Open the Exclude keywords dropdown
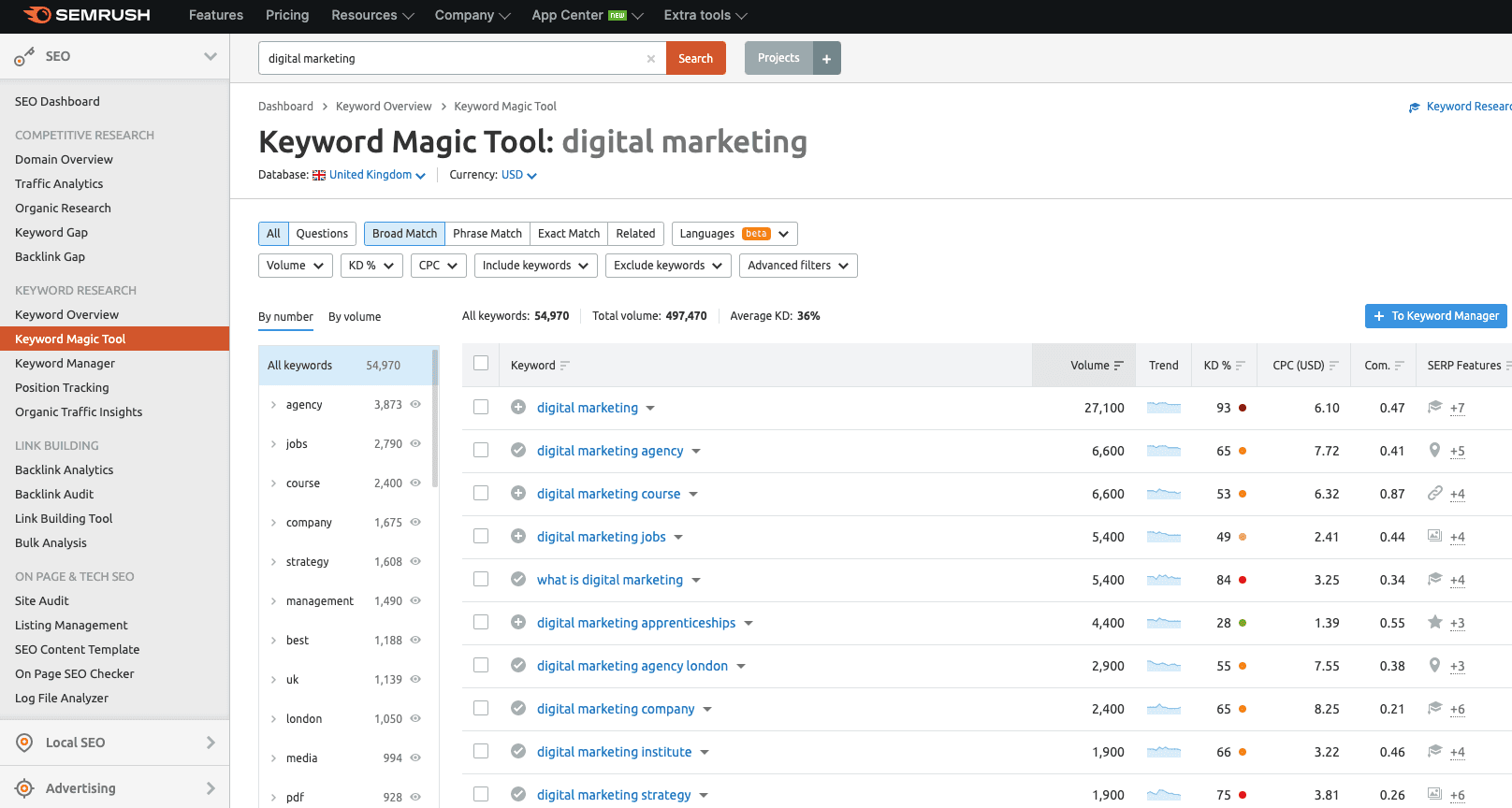This screenshot has height=808, width=1512. pyautogui.click(x=668, y=266)
